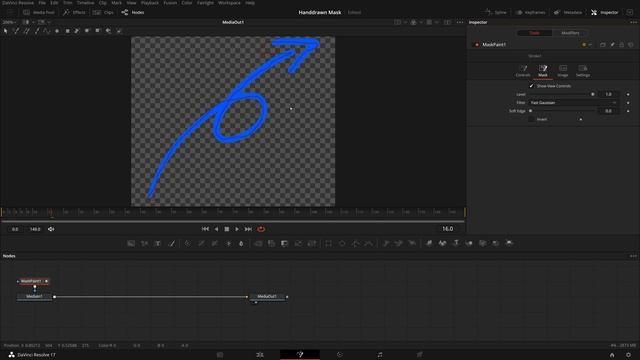The image size is (640, 360).
Task: Open the Inspector panel options menu
Action: click(x=633, y=22)
